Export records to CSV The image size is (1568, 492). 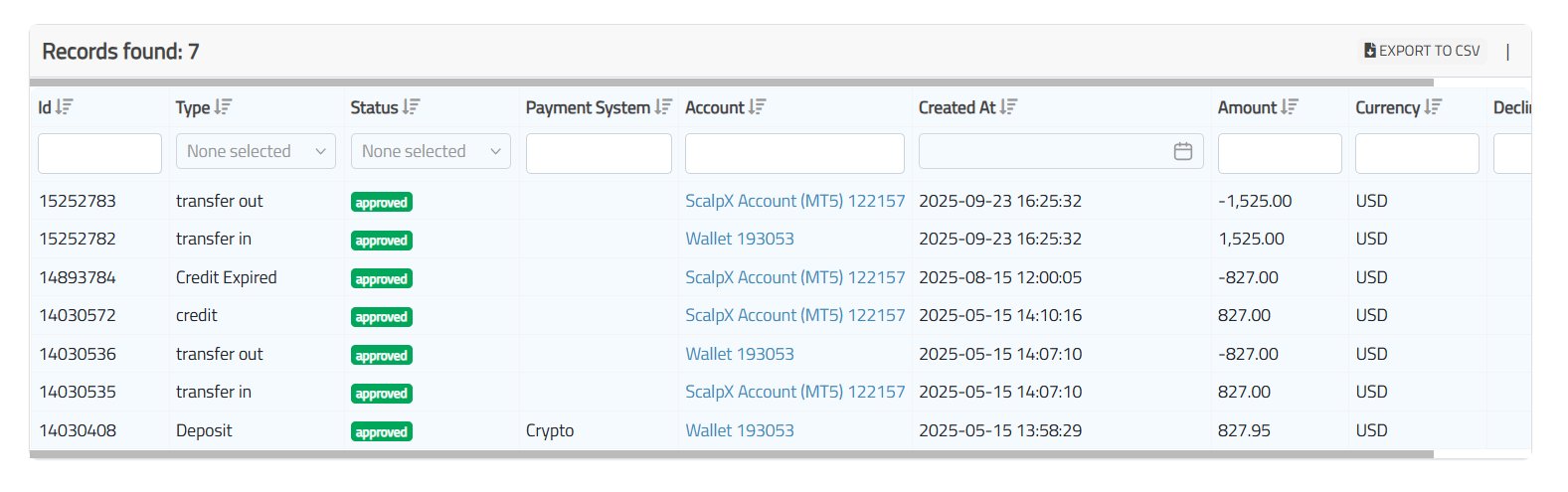click(1423, 51)
